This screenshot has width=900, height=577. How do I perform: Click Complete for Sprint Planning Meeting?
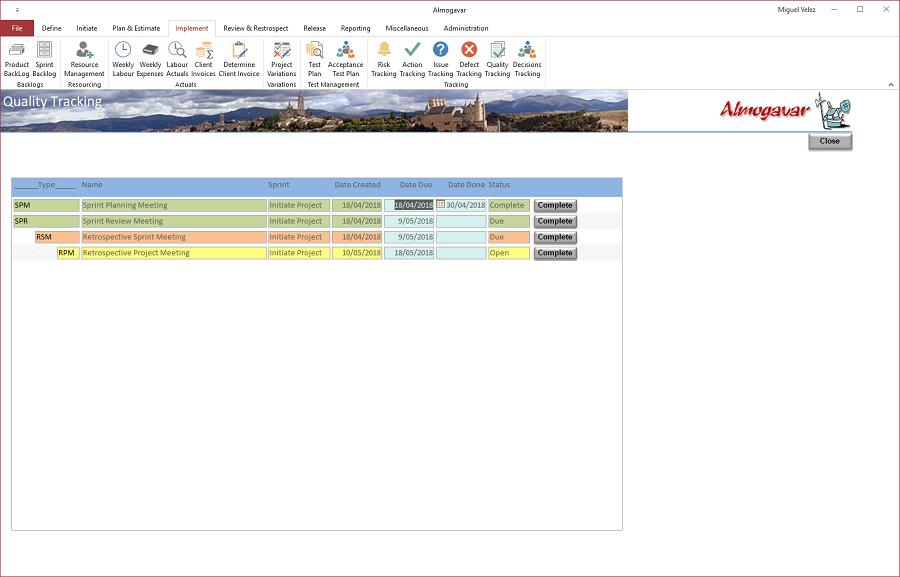tap(555, 206)
